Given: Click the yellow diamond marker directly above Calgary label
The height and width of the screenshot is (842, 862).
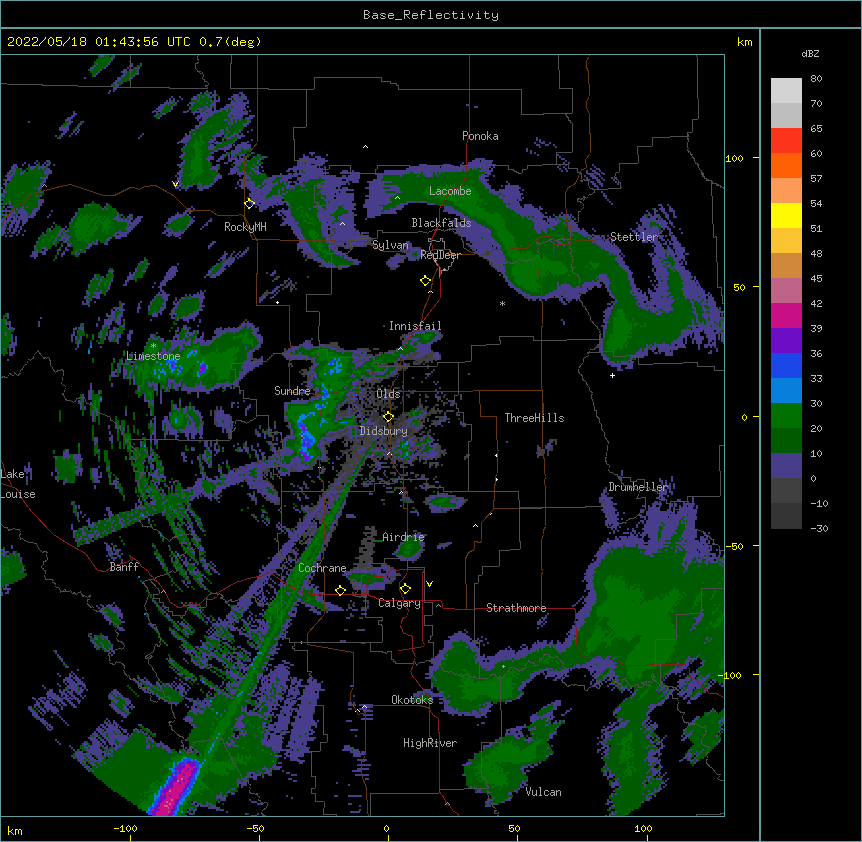Looking at the screenshot, I should [x=405, y=589].
